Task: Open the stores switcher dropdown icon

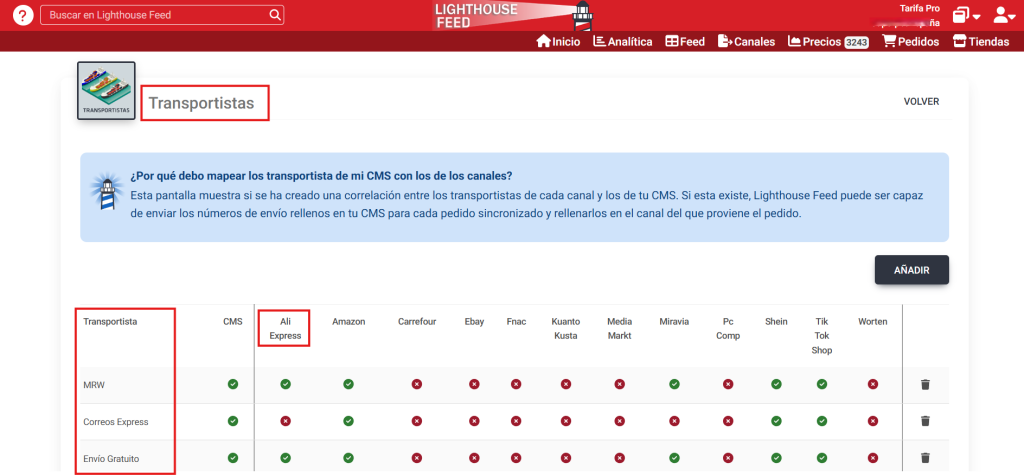Action: pos(967,16)
